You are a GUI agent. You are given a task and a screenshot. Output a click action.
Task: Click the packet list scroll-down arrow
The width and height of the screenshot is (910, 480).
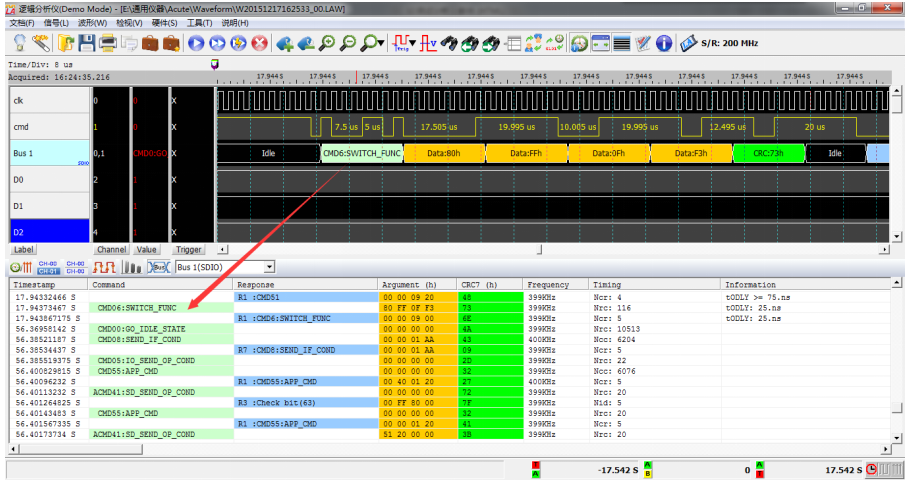point(897,438)
